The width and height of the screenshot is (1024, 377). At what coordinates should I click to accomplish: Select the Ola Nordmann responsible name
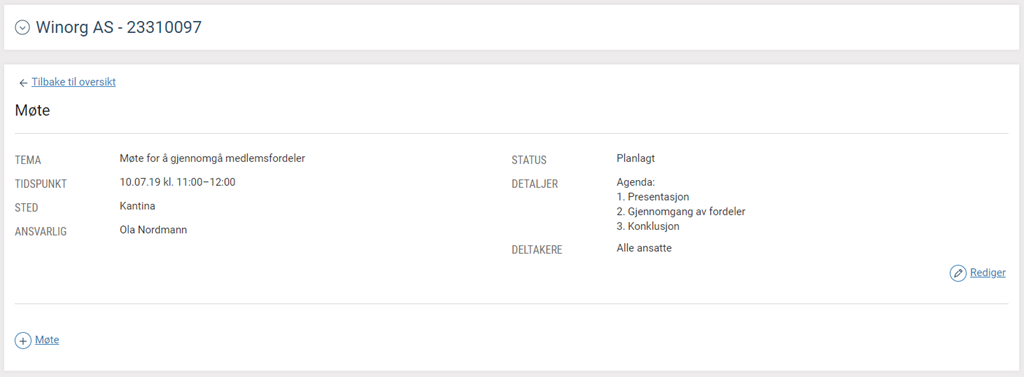(x=153, y=230)
